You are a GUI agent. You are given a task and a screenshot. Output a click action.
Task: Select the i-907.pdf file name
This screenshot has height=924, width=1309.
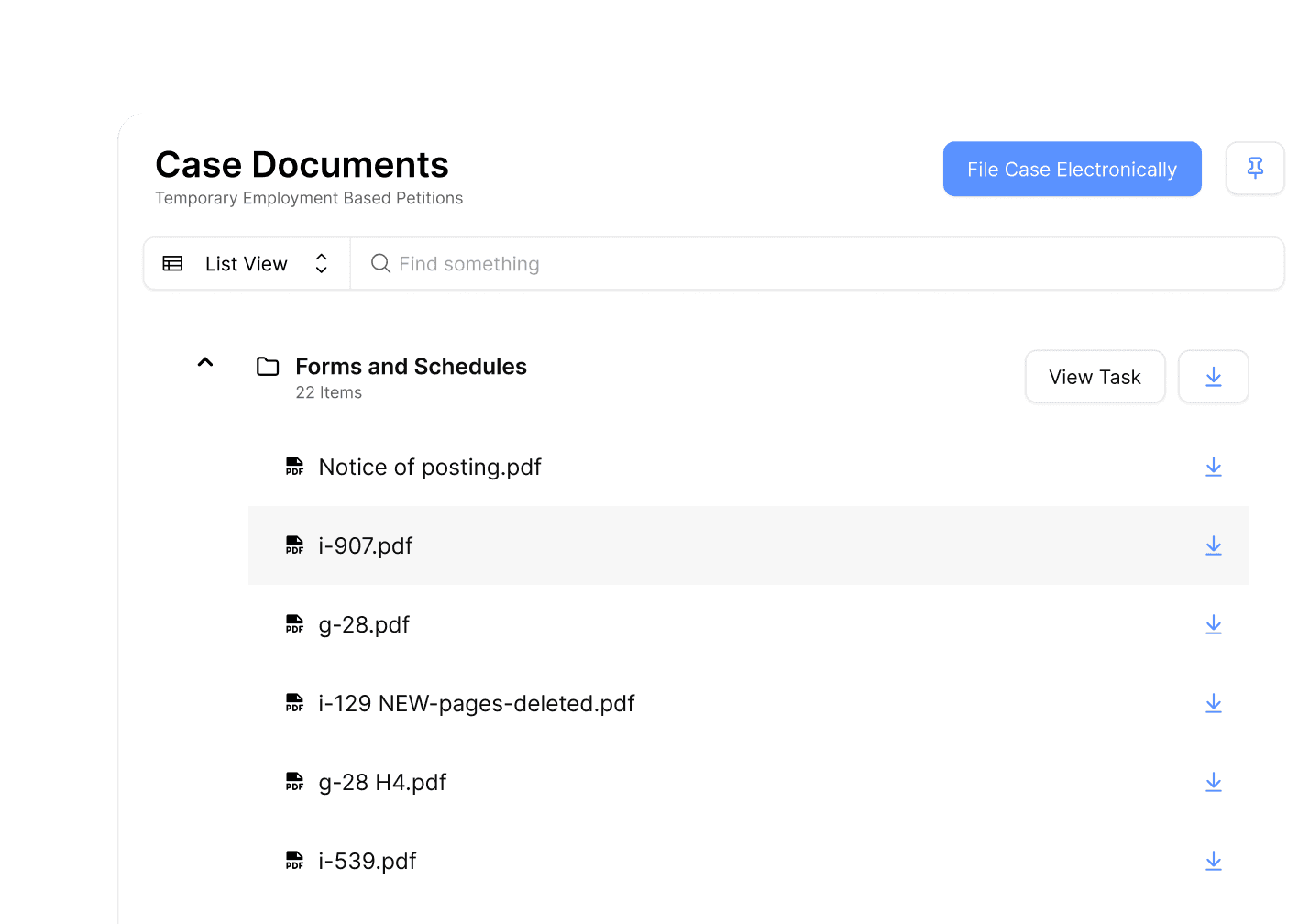(366, 546)
